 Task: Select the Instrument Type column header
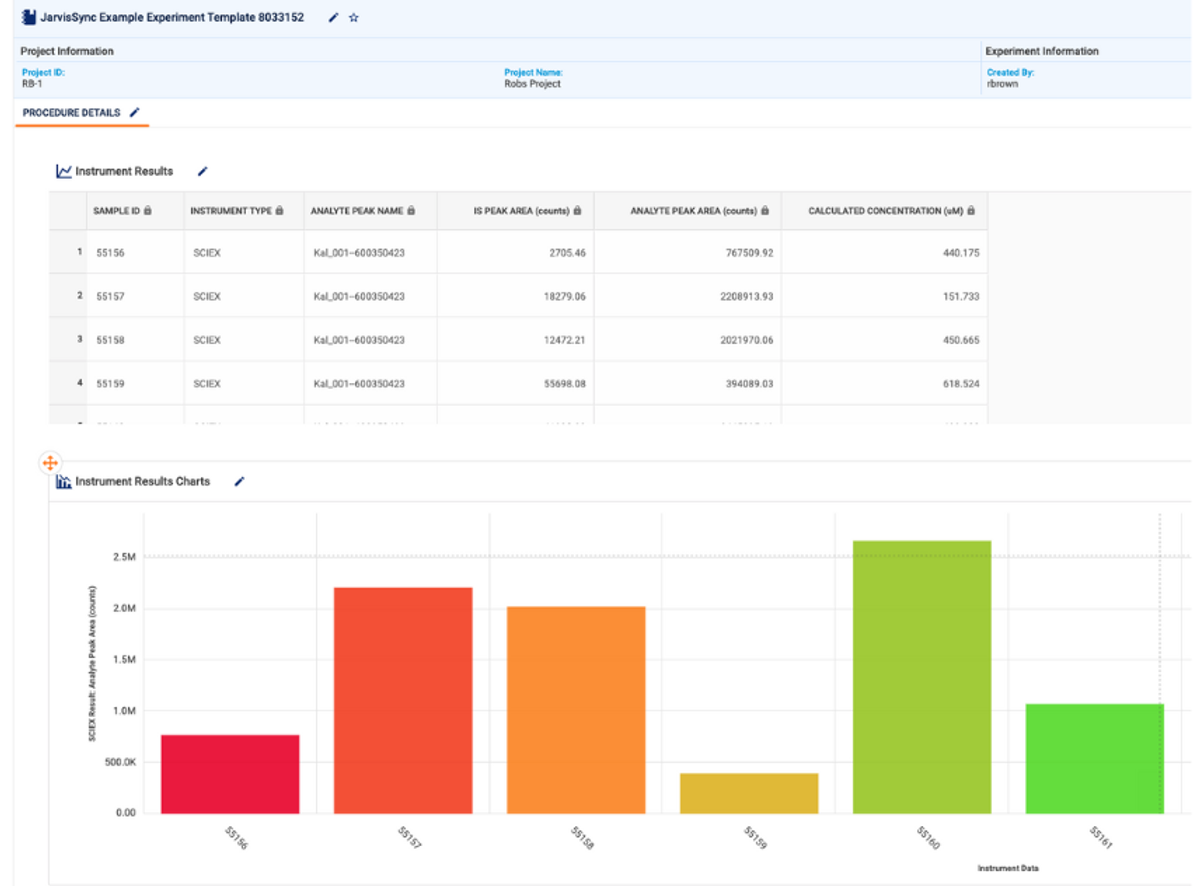coord(230,211)
